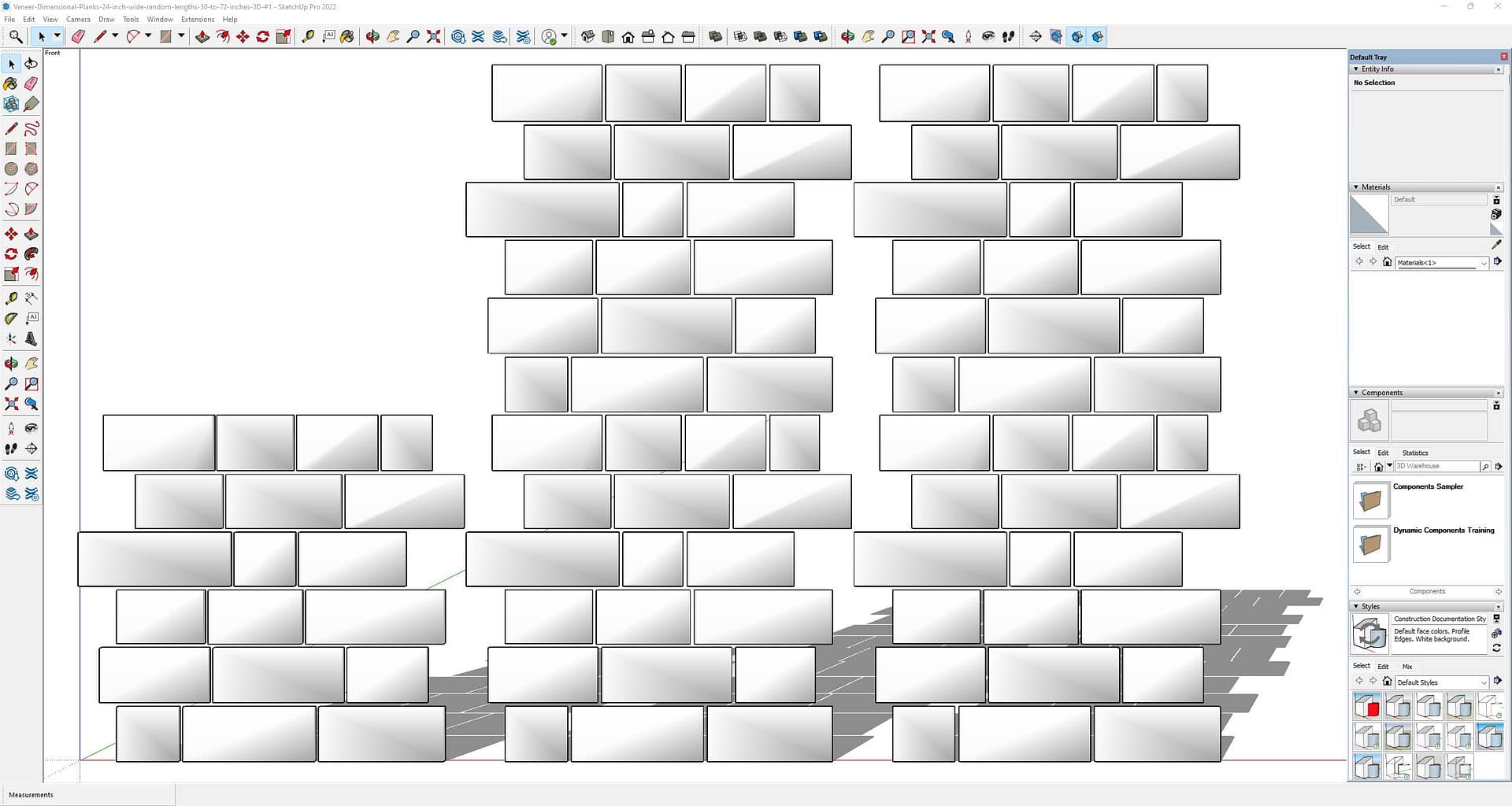
Task: Open the Extensions menu
Action: pos(197,19)
